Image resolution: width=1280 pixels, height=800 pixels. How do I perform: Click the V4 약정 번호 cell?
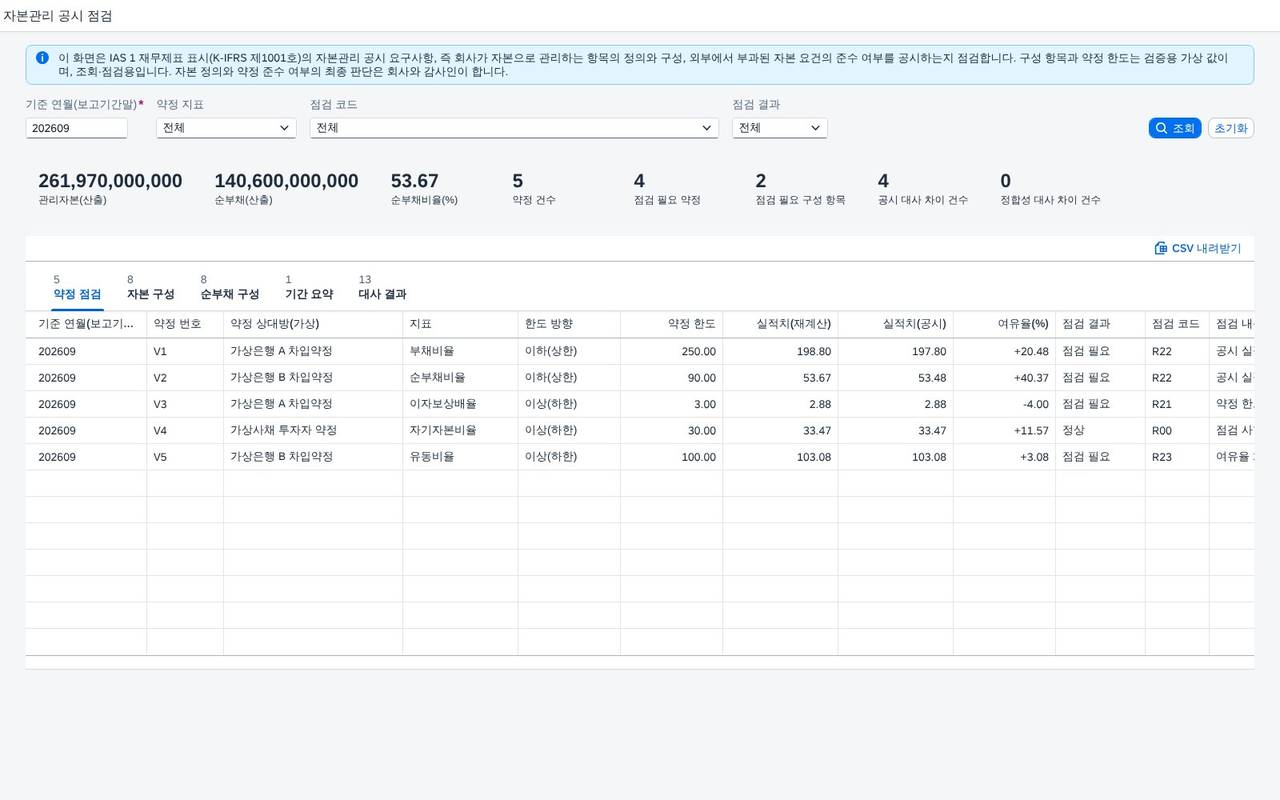pyautogui.click(x=185, y=430)
